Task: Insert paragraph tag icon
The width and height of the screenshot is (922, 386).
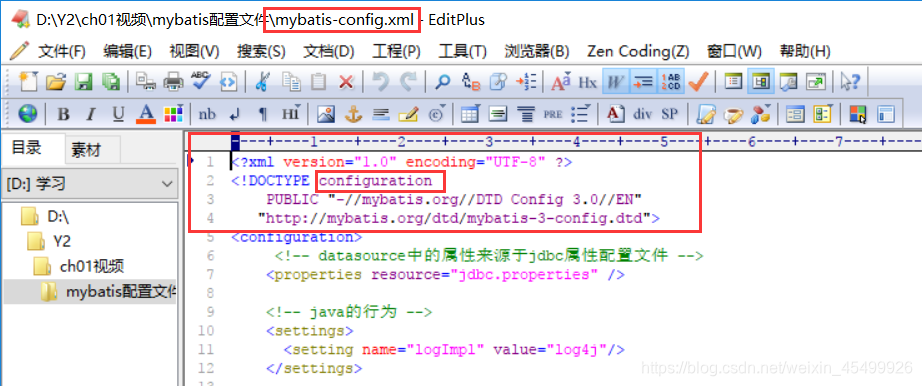Action: click(263, 114)
